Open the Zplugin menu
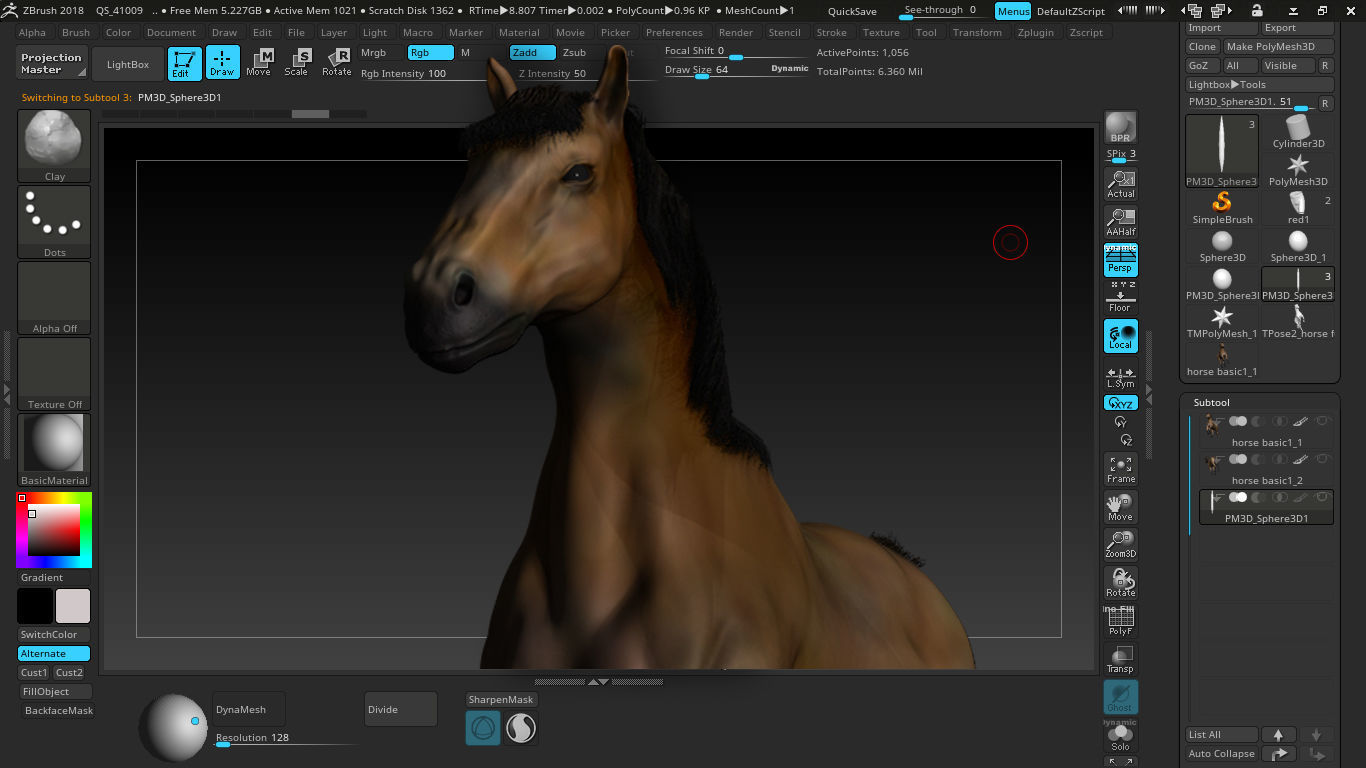1366x768 pixels. pos(1036,32)
